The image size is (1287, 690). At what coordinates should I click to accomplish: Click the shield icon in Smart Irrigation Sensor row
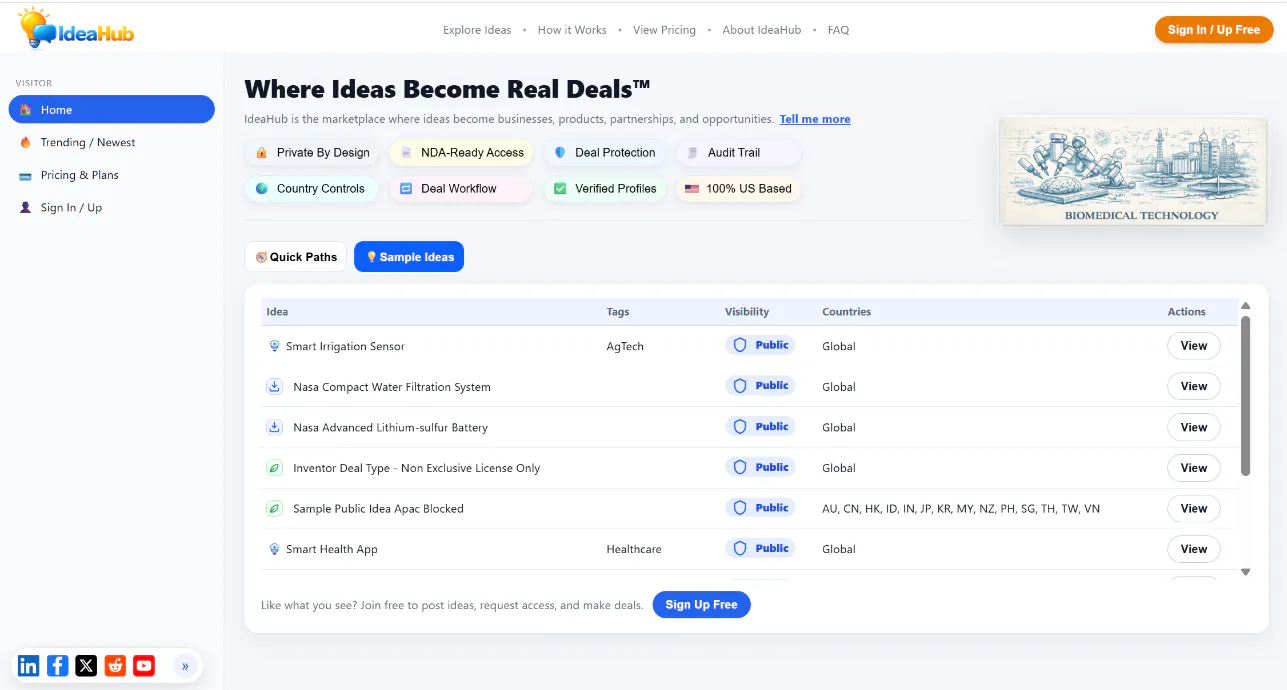[740, 345]
